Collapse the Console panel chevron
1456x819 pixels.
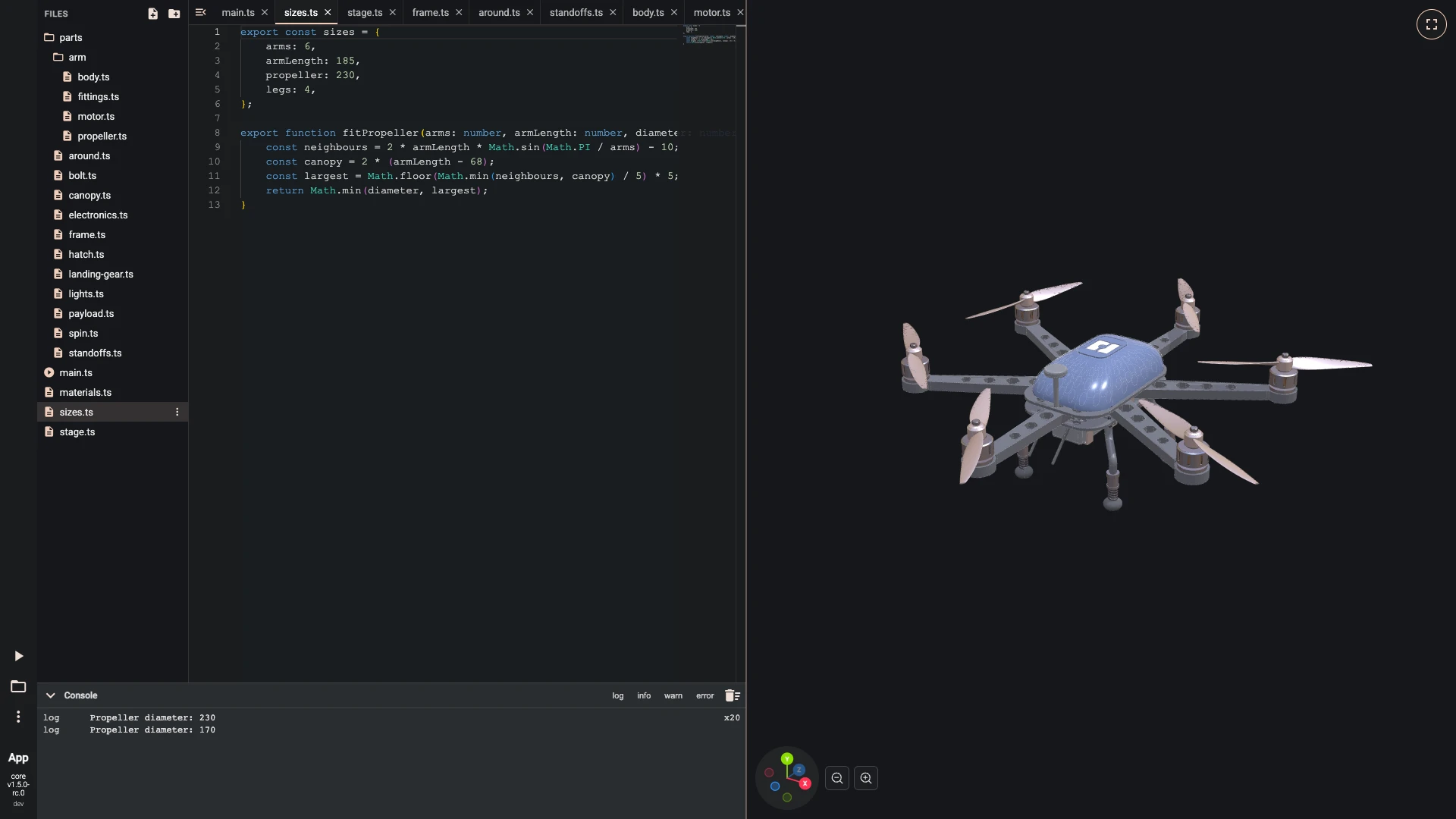[x=50, y=695]
